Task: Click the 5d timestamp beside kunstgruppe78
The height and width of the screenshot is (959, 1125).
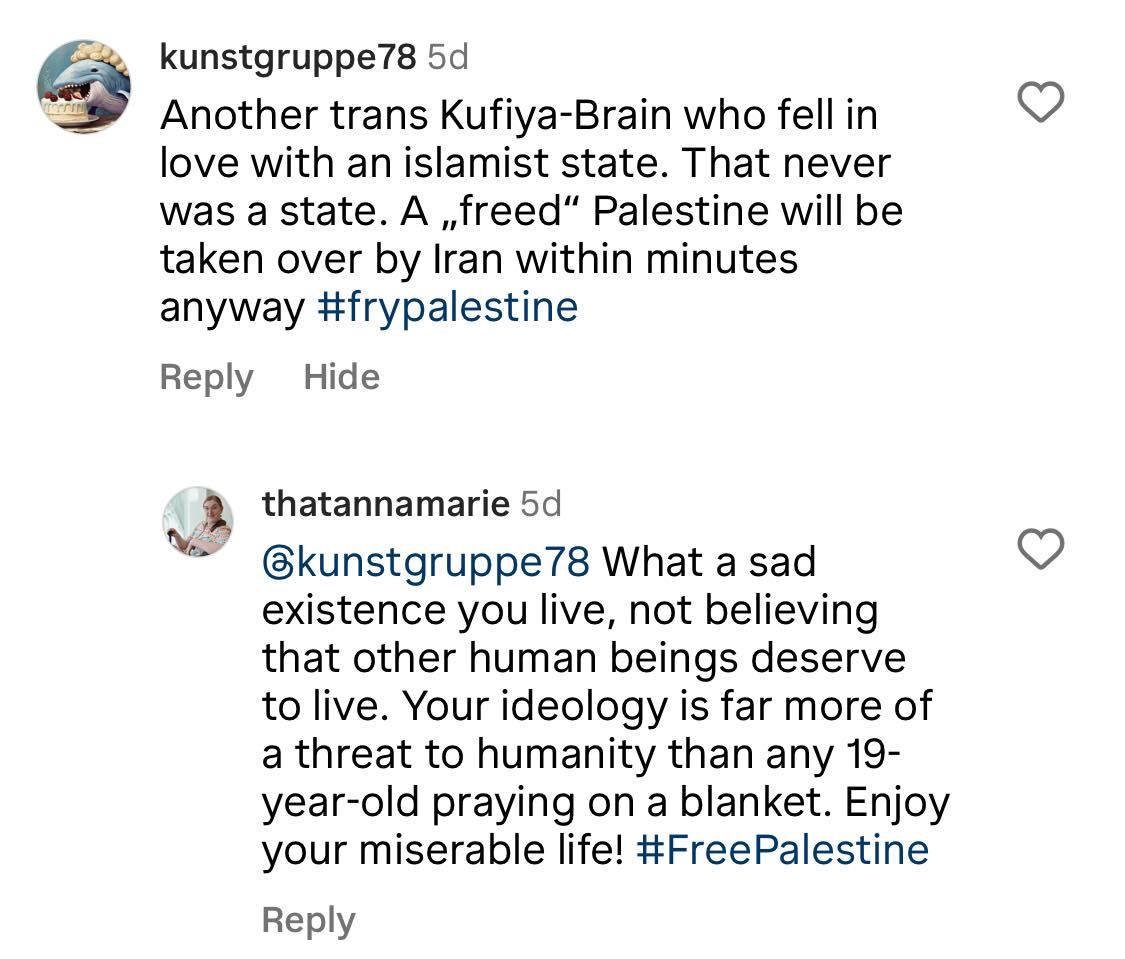Action: [x=448, y=58]
